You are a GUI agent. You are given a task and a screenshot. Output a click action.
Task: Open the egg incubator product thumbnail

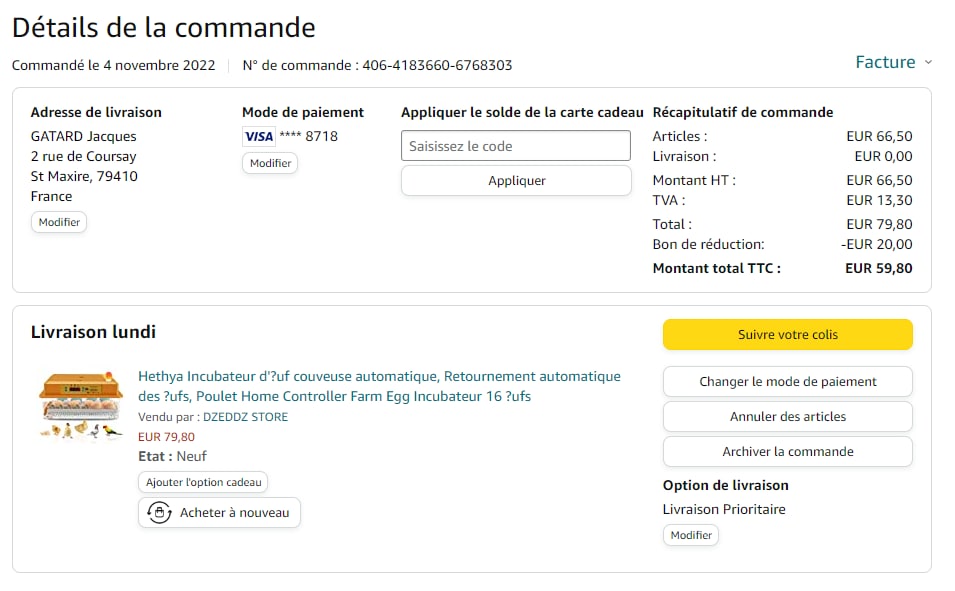(81, 406)
